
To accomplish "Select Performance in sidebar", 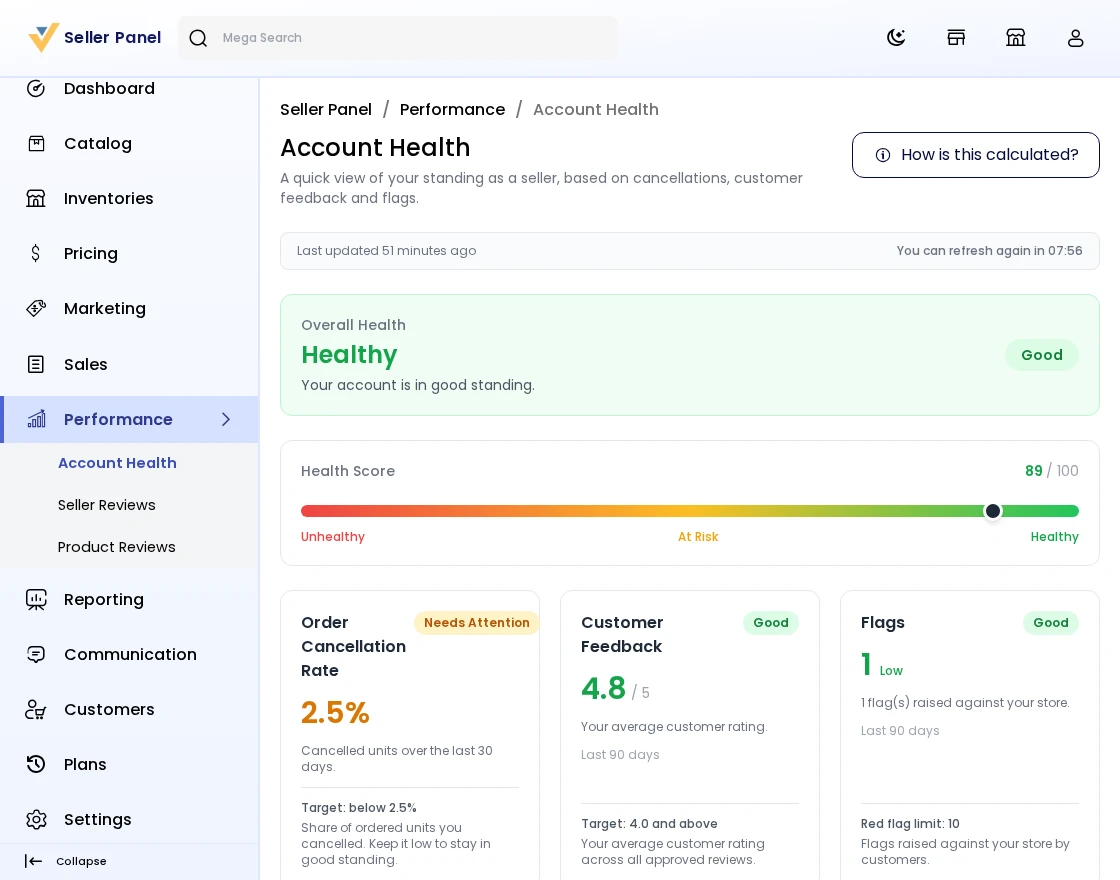I will 129,419.
